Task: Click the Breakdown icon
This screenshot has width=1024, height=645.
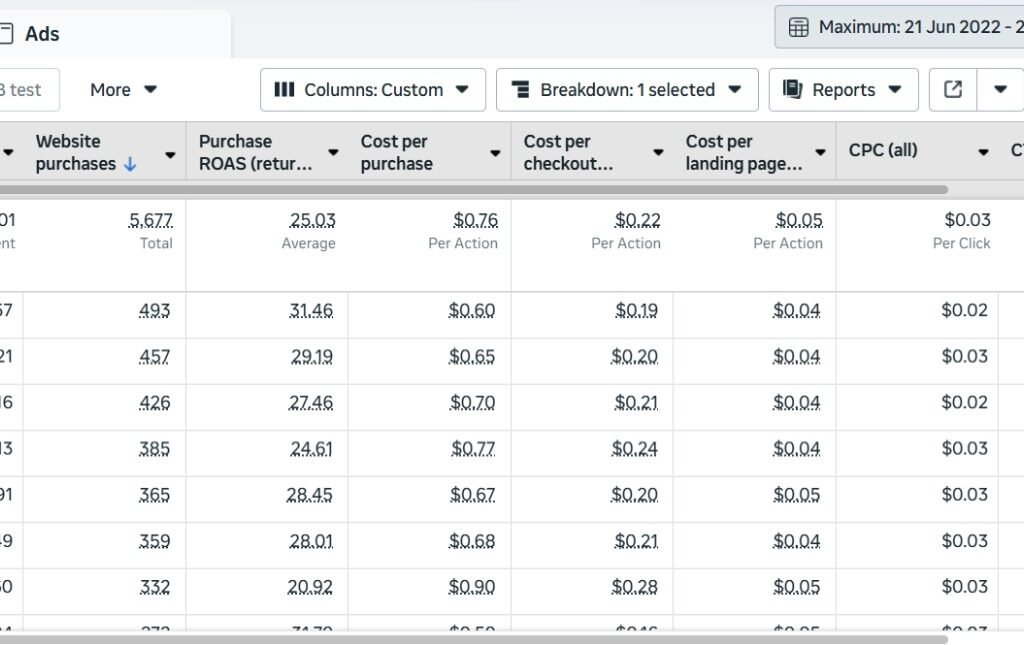Action: click(520, 90)
